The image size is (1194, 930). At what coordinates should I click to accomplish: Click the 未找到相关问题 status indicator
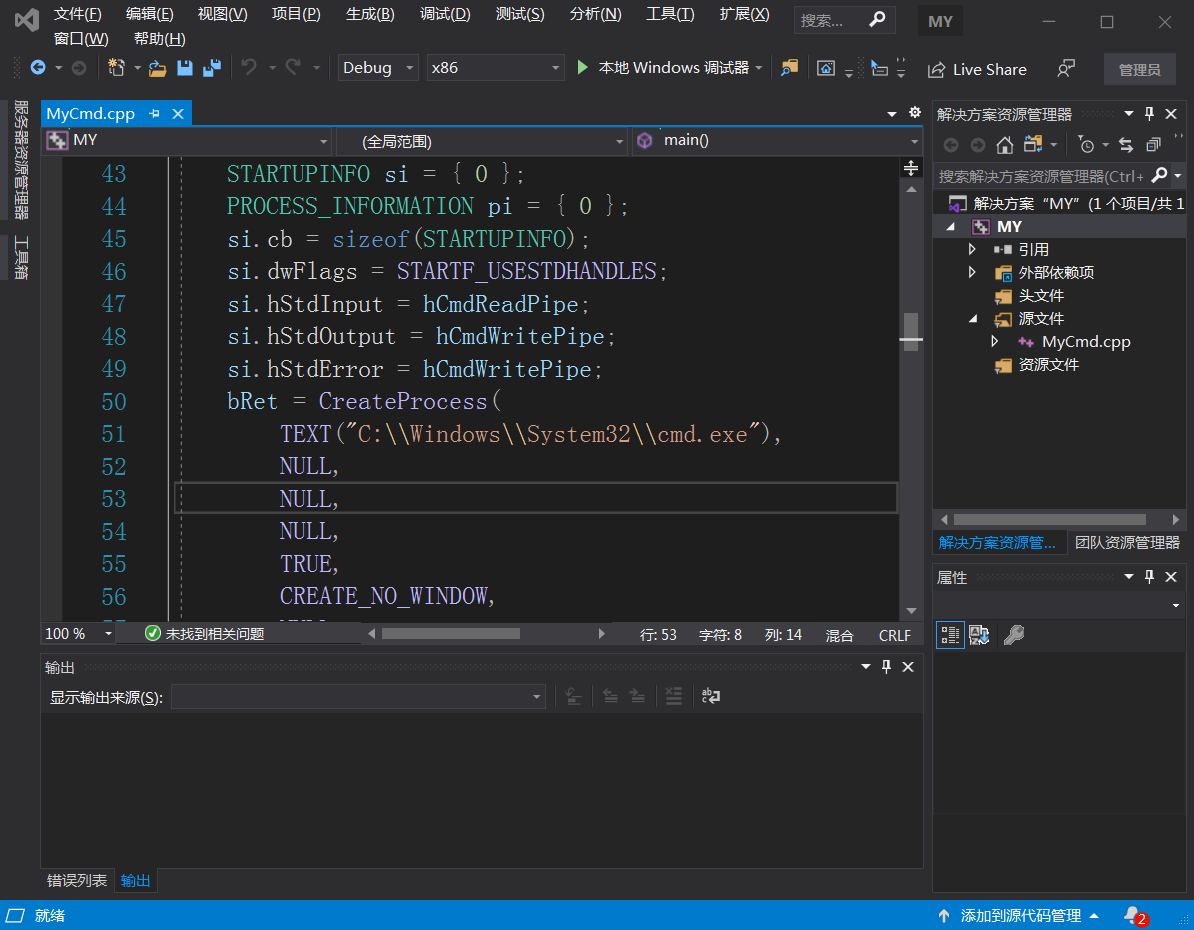click(204, 634)
